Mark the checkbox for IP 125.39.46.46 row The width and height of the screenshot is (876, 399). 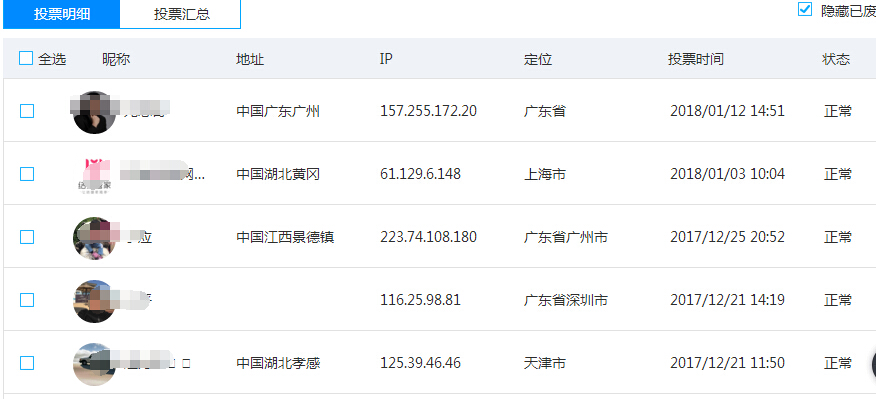[x=27, y=363]
